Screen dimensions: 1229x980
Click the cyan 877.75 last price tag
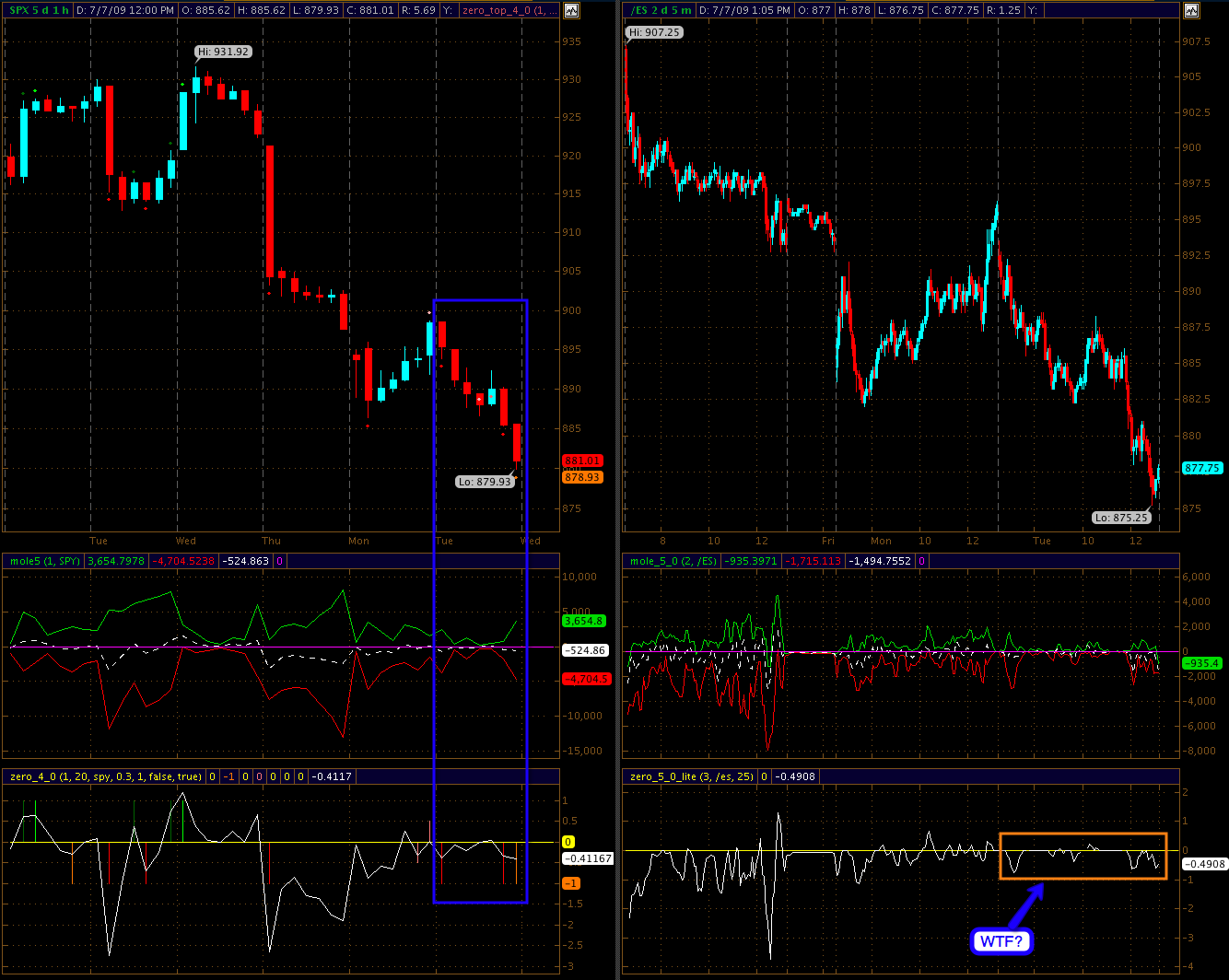[1202, 468]
